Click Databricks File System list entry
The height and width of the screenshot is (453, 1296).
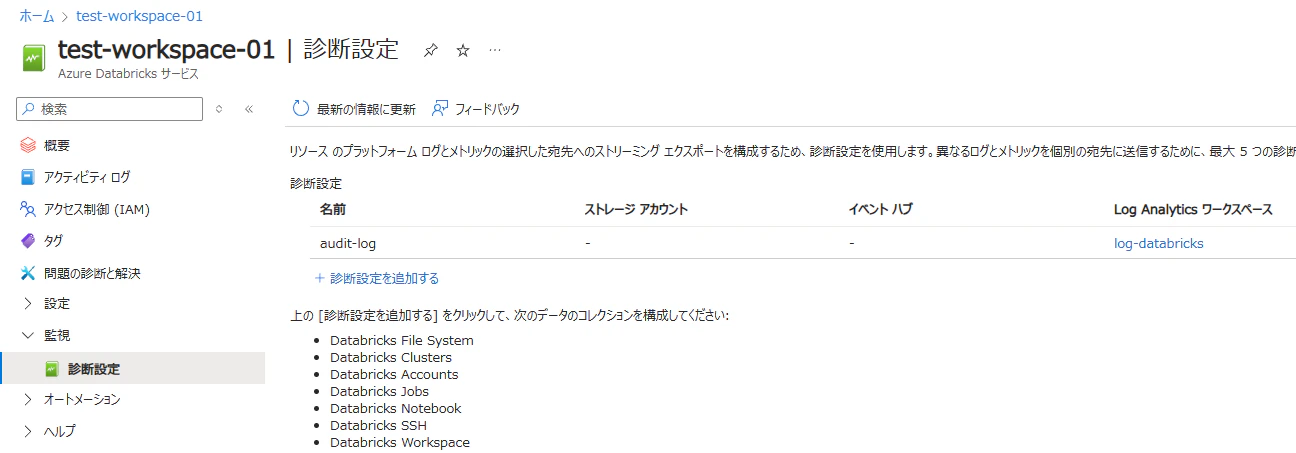click(402, 340)
